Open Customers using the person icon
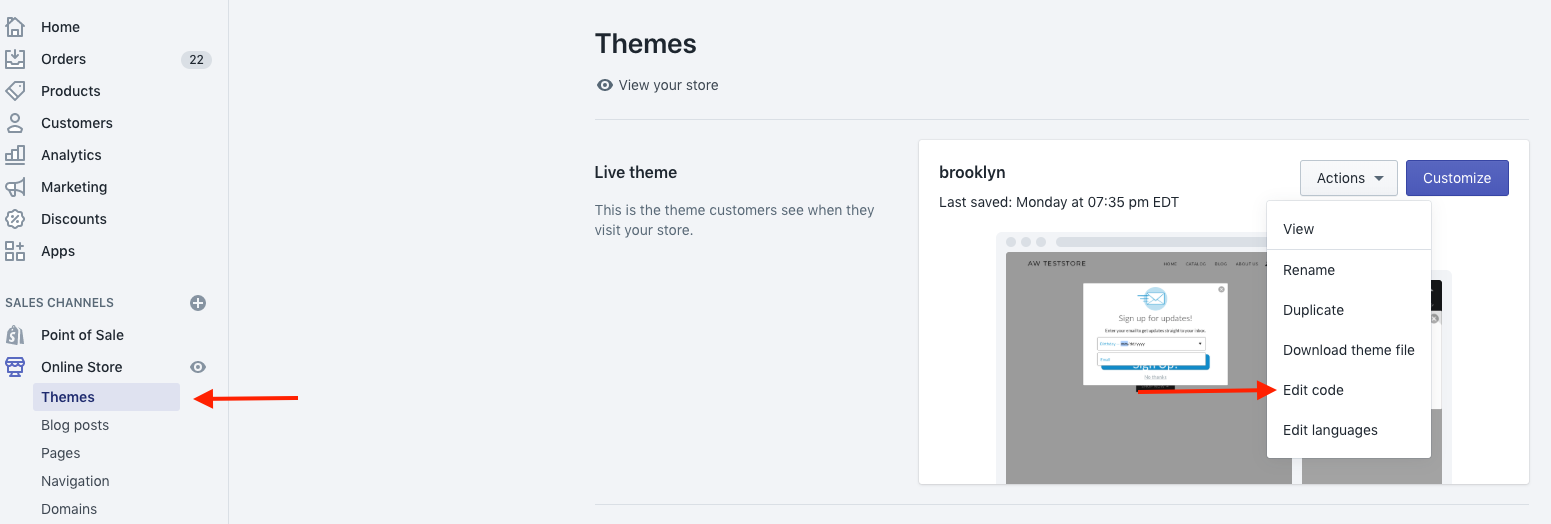Viewport: 1551px width, 524px height. tap(15, 123)
